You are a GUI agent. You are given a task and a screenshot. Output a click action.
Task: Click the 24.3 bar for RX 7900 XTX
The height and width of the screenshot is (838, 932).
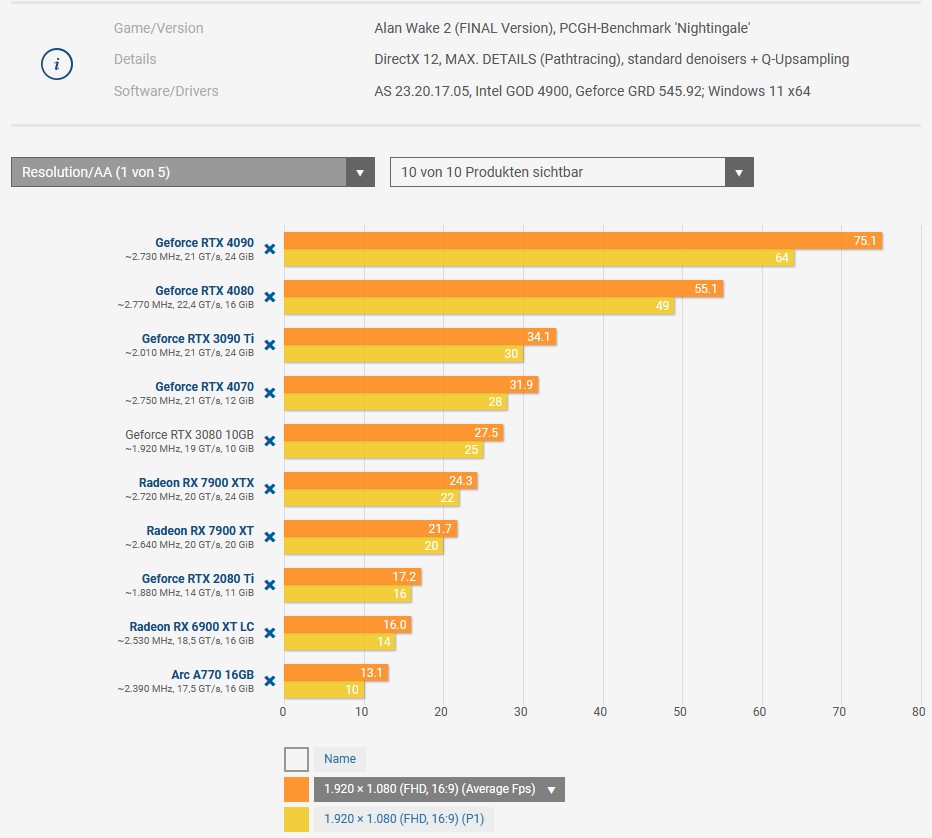pos(381,481)
